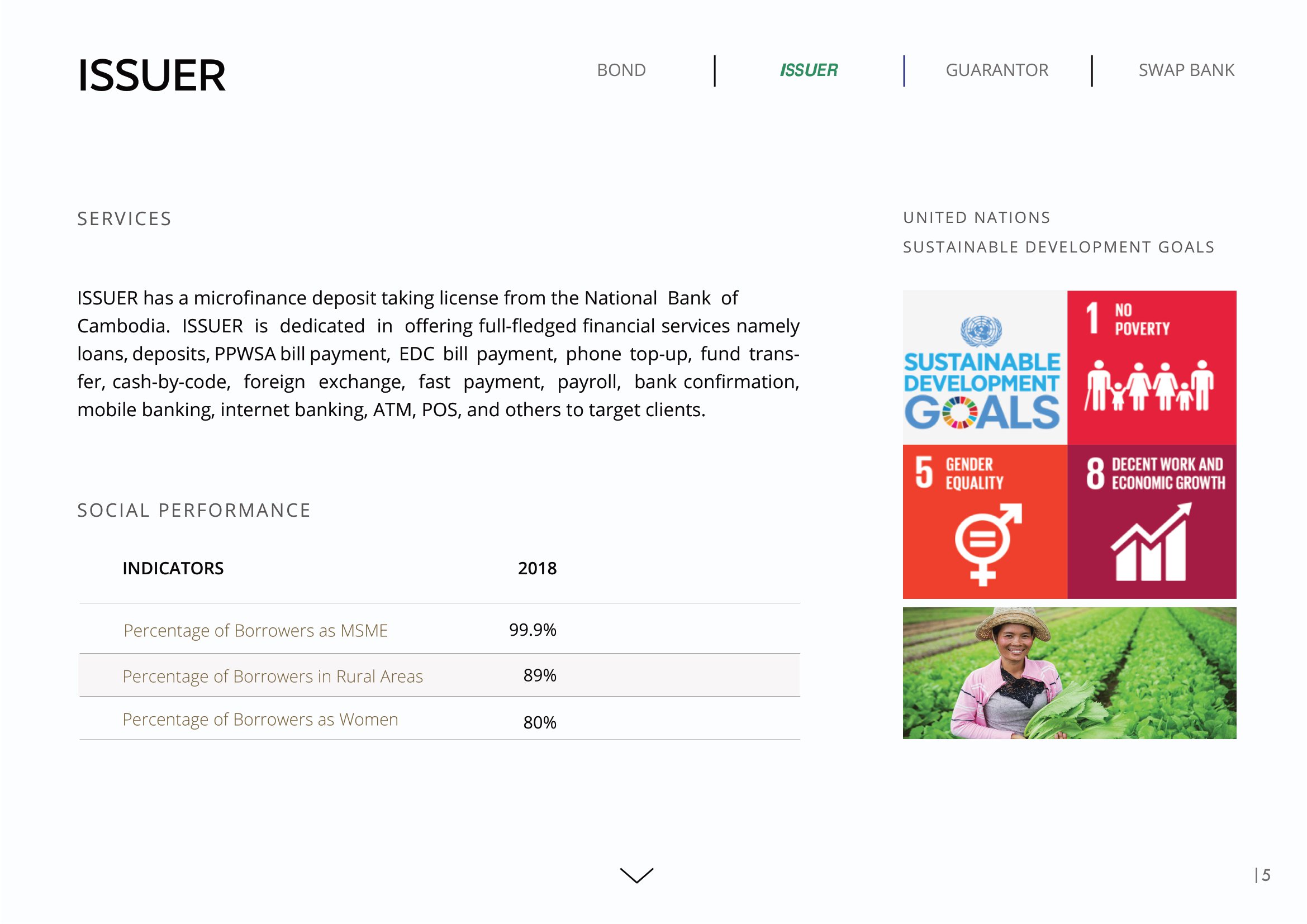Click the page number 5 indicator
The height and width of the screenshot is (924, 1307).
[1265, 875]
